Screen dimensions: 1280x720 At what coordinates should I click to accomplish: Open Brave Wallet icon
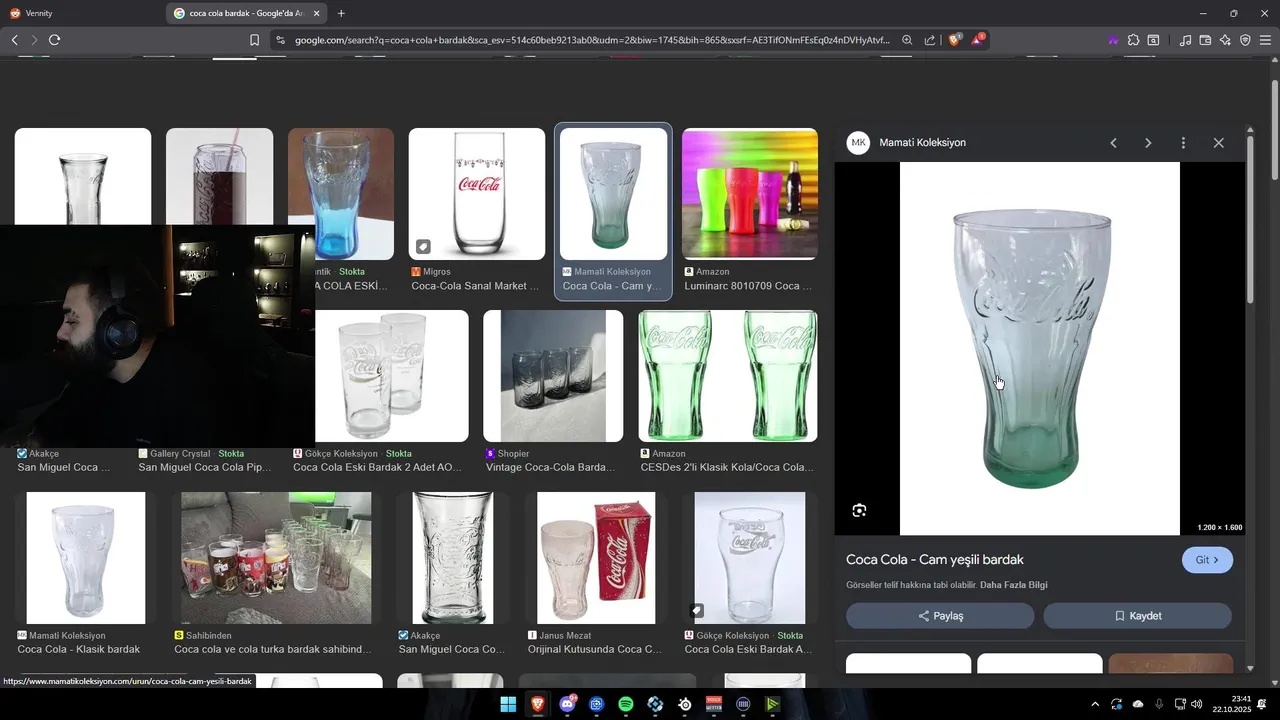(x=1205, y=40)
